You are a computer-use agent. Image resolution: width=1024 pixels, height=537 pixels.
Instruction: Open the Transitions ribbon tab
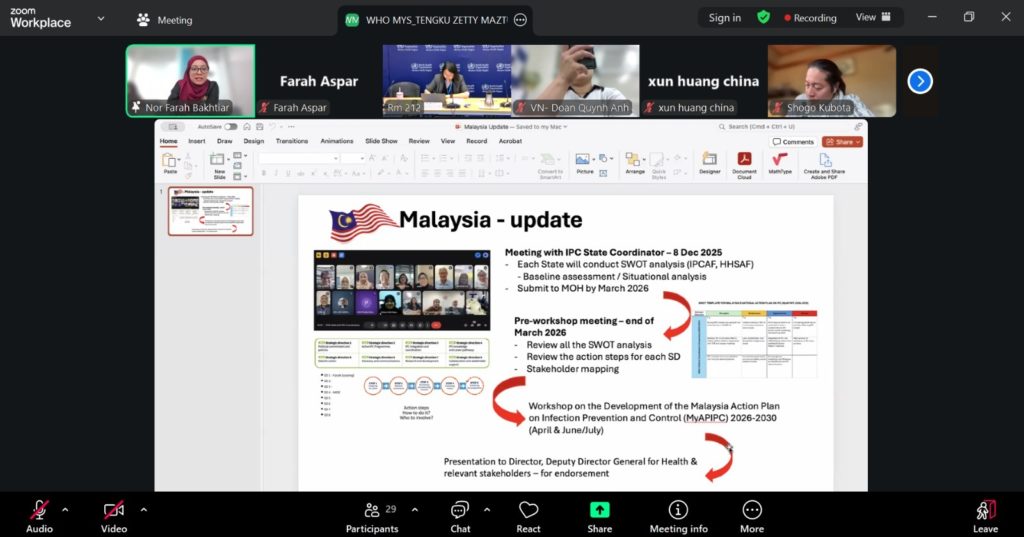(291, 141)
